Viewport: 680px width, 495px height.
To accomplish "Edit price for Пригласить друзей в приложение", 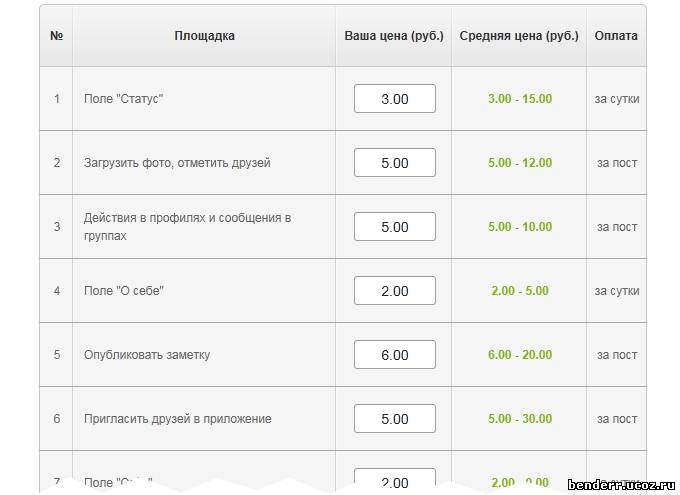I will point(395,419).
